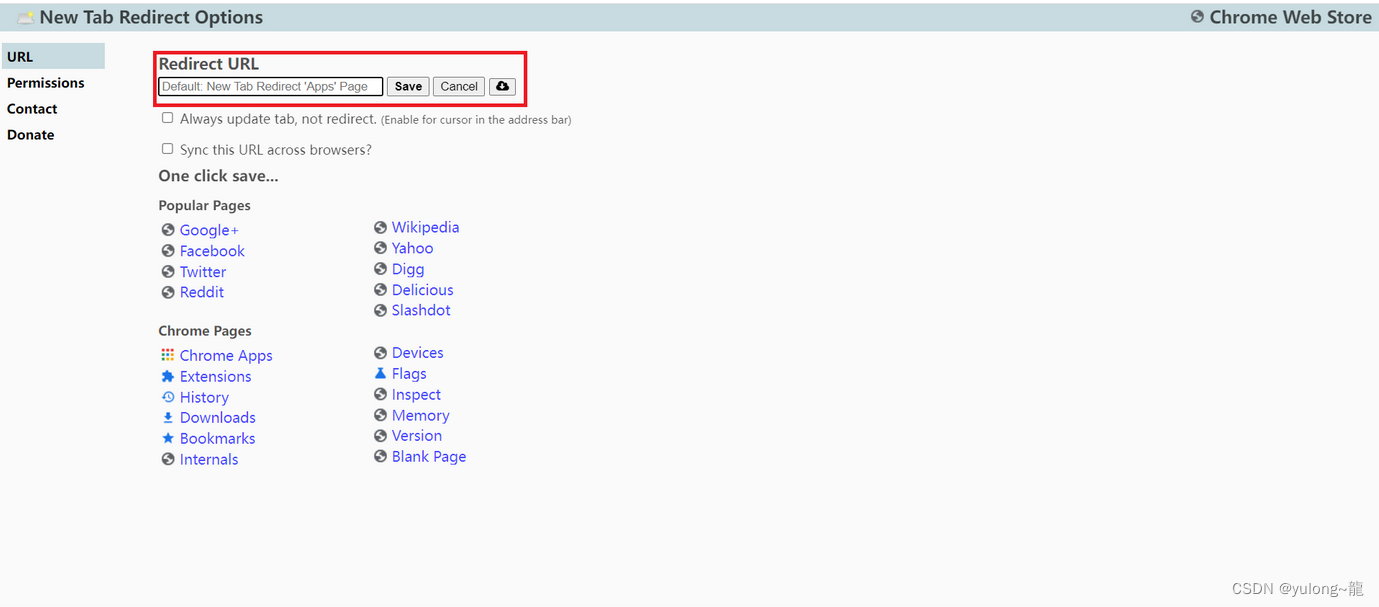Click the globe icon beside Slashdot
Image resolution: width=1379 pixels, height=607 pixels.
pos(380,310)
